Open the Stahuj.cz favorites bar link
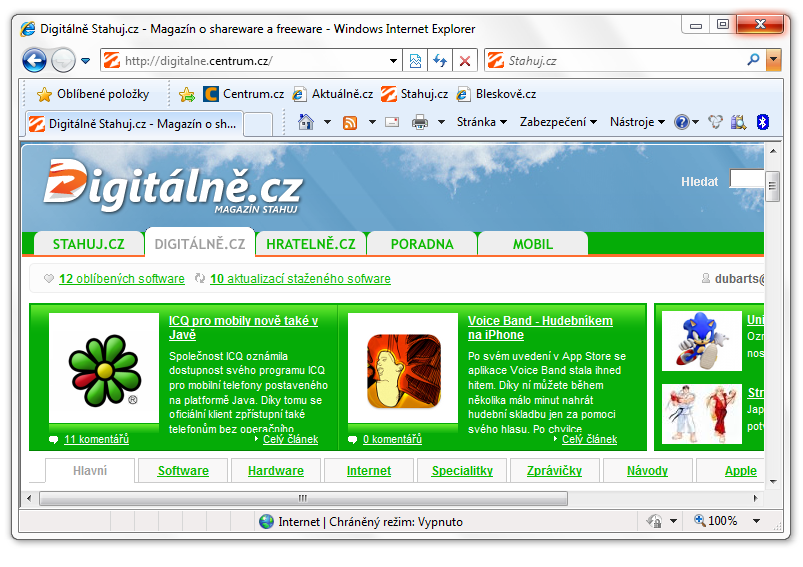Viewport: 803px width, 567px height. 415,94
